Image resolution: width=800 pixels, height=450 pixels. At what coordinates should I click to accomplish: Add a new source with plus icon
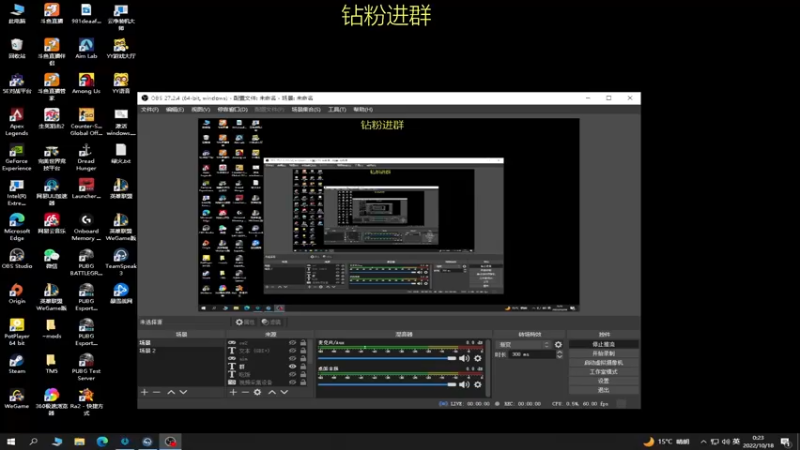point(233,392)
